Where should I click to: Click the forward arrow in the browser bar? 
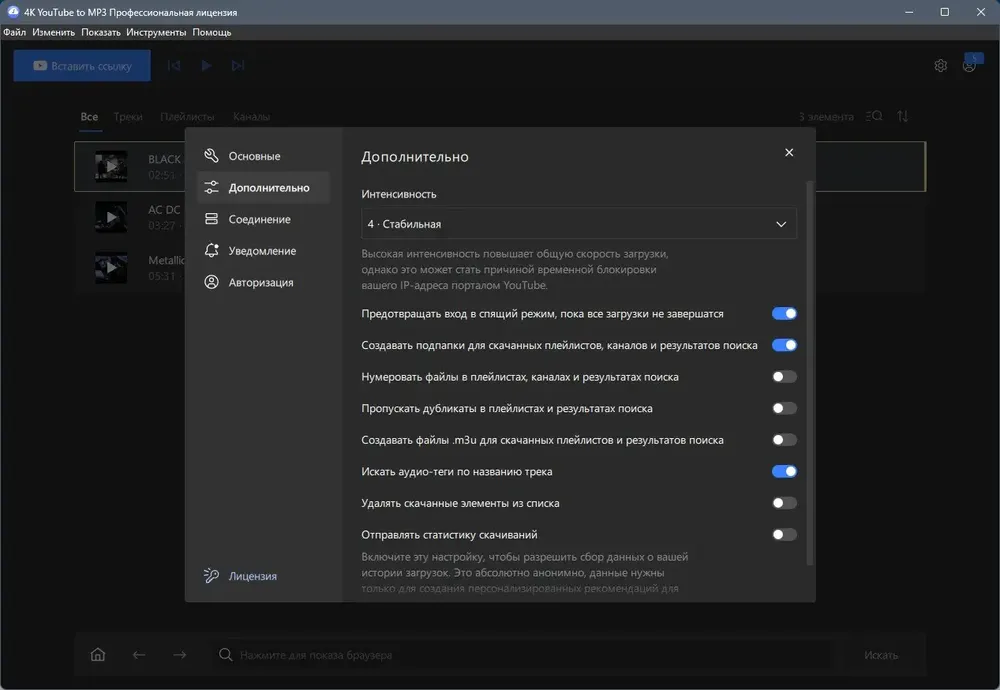180,655
